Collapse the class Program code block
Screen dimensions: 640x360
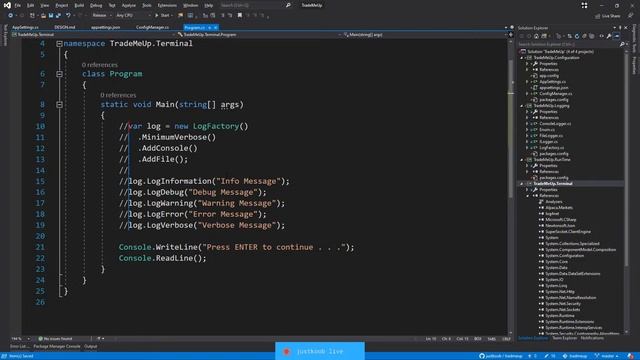tap(59, 74)
